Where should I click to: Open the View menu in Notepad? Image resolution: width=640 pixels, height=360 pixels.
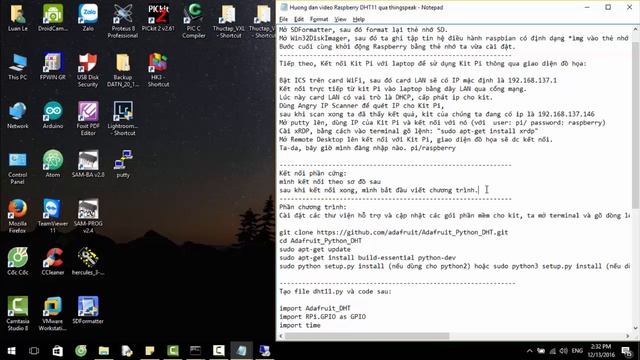340,19
